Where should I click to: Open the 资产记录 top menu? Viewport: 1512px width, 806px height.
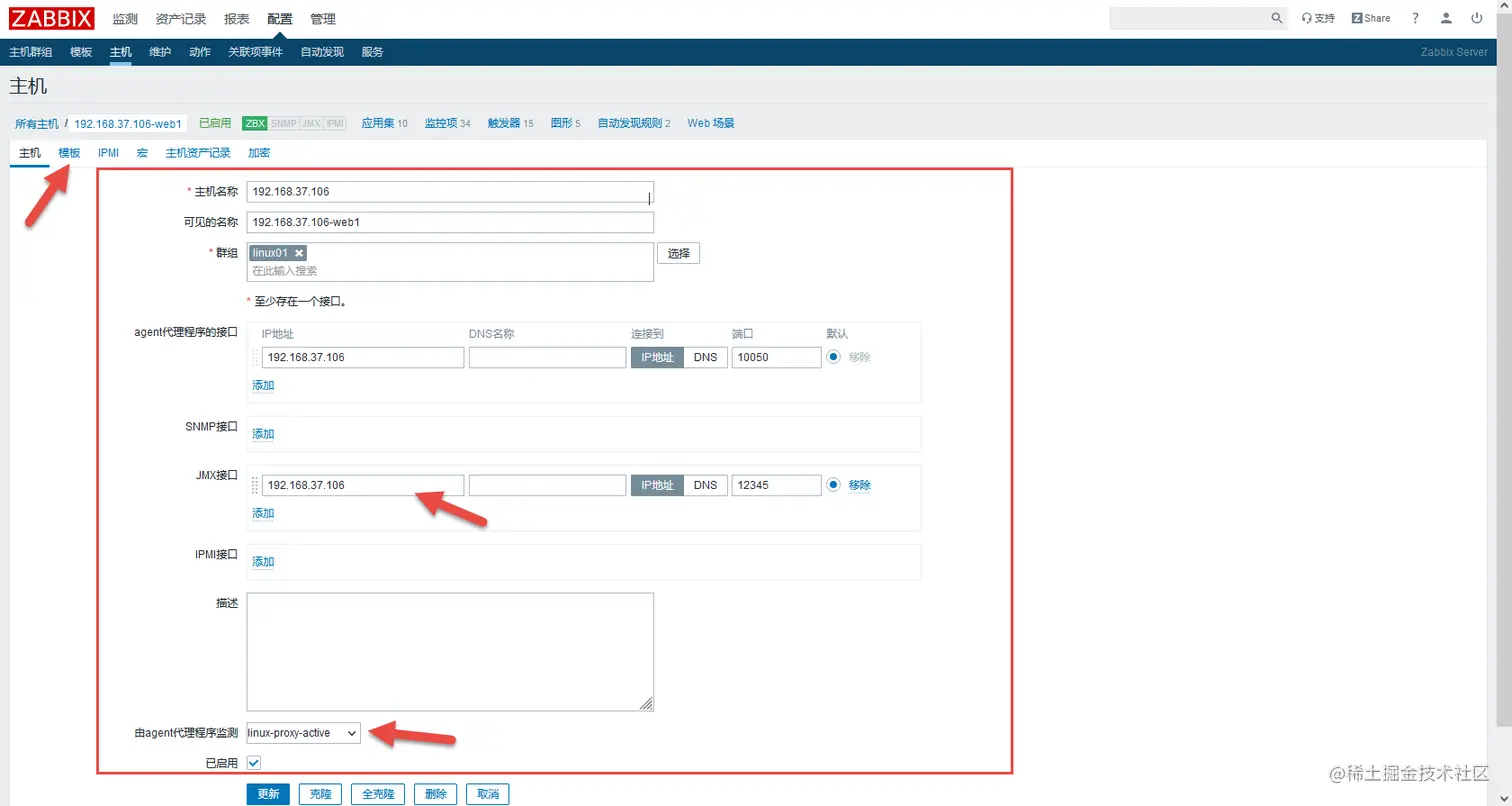tap(181, 19)
